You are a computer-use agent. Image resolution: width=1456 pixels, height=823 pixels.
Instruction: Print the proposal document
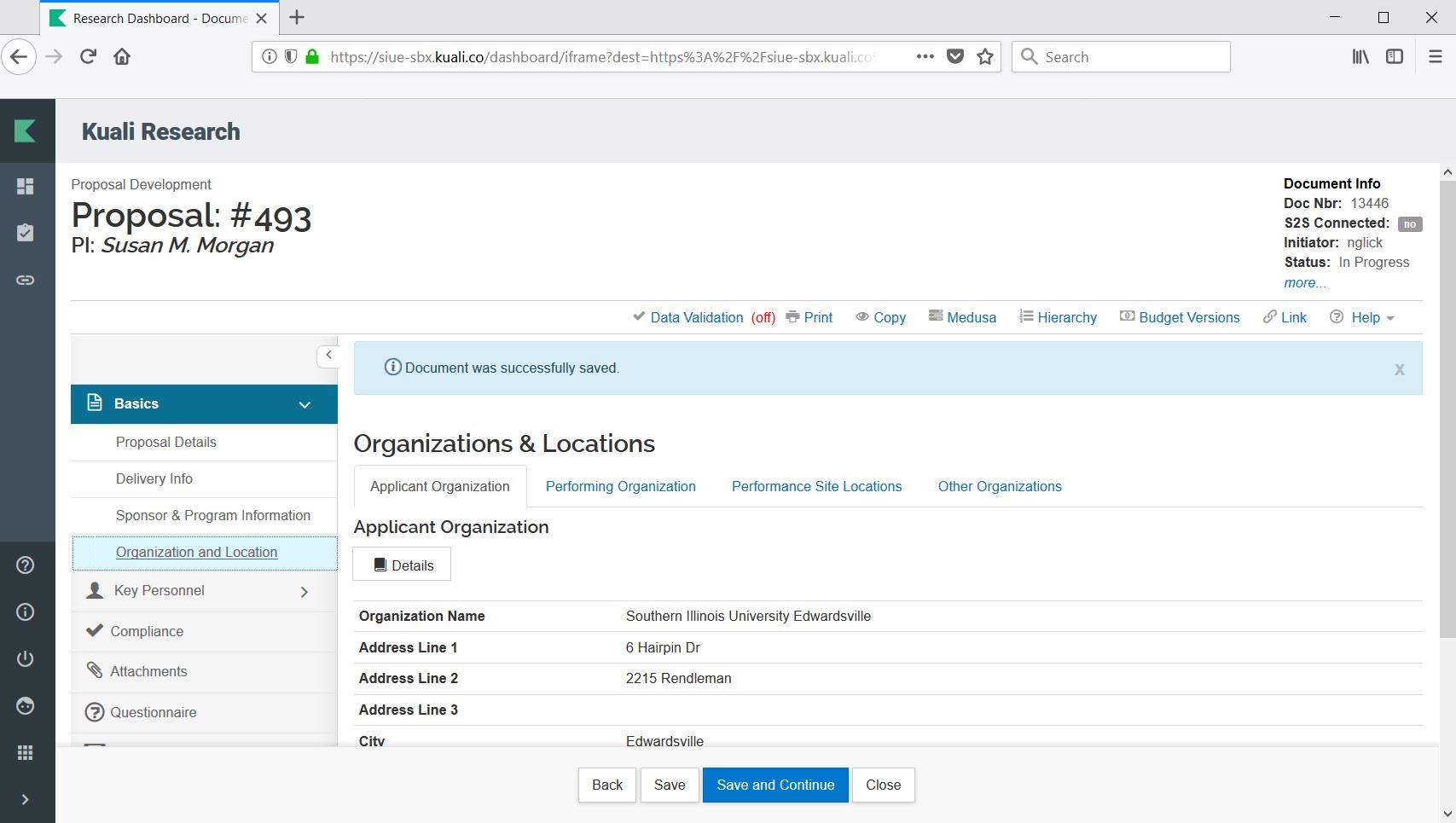809,317
